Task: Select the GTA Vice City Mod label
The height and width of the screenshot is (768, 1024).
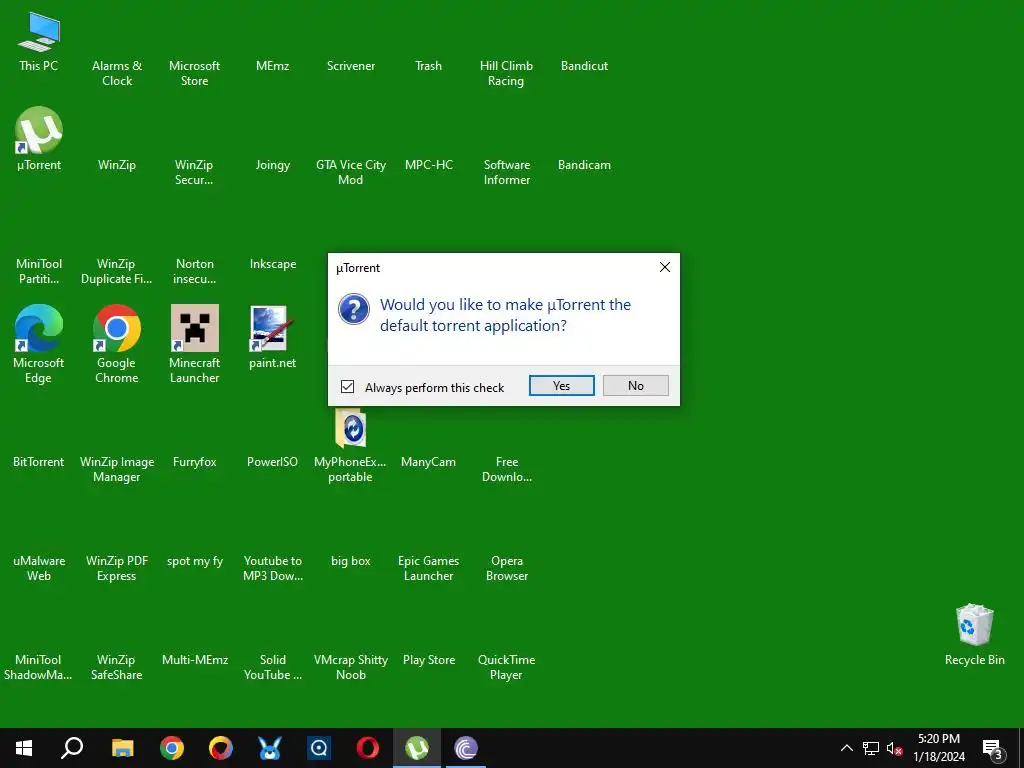Action: click(x=351, y=172)
